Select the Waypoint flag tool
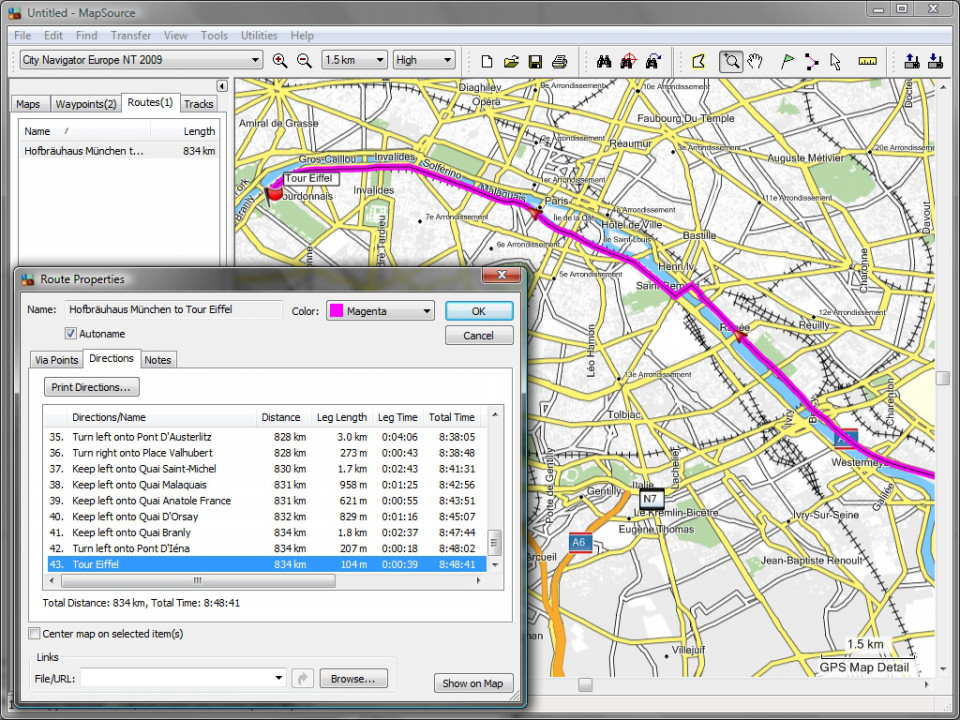Image resolution: width=960 pixels, height=720 pixels. (787, 60)
